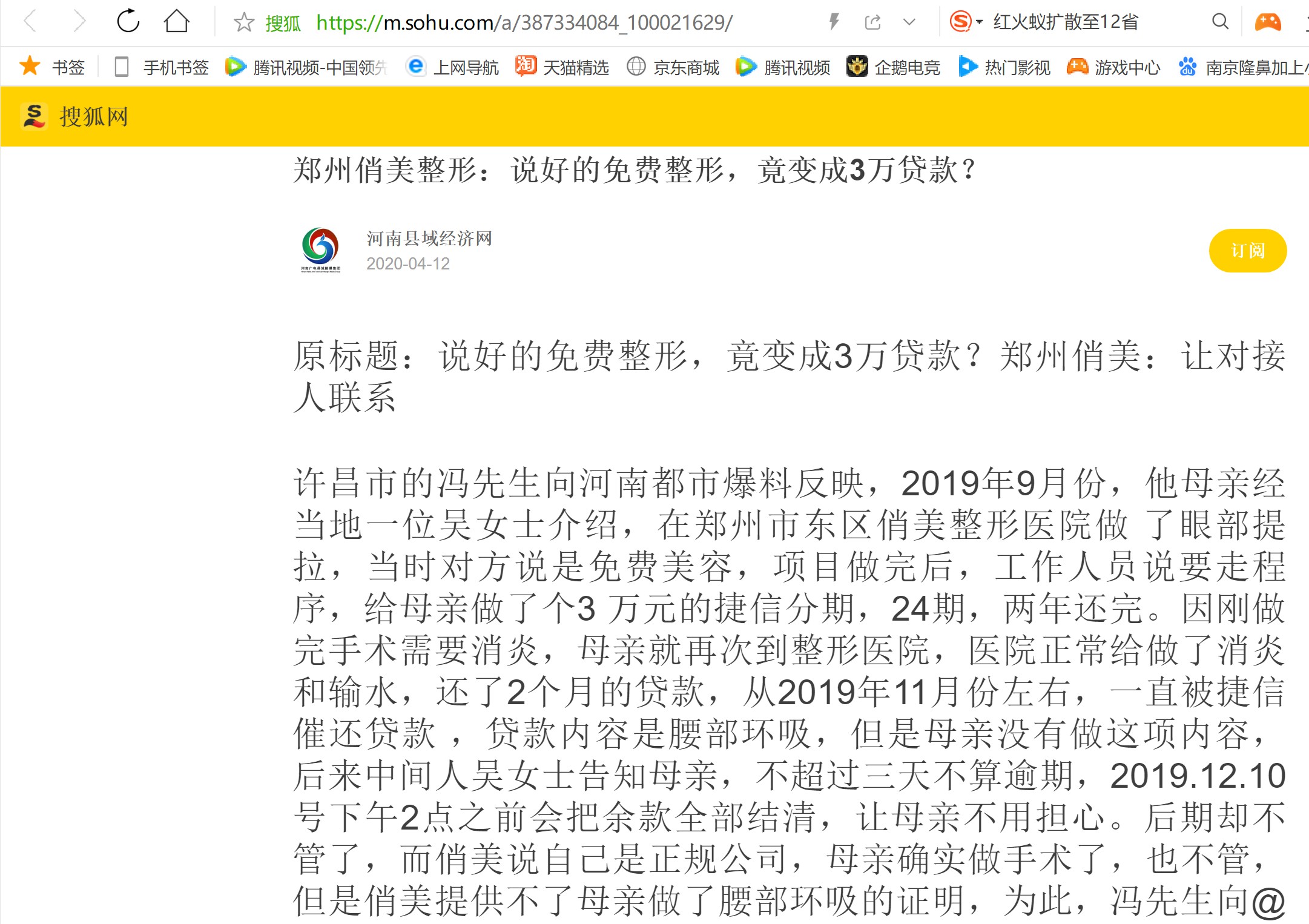Open 热门影视 bookmark
Image resolution: width=1309 pixels, height=924 pixels.
point(1004,67)
